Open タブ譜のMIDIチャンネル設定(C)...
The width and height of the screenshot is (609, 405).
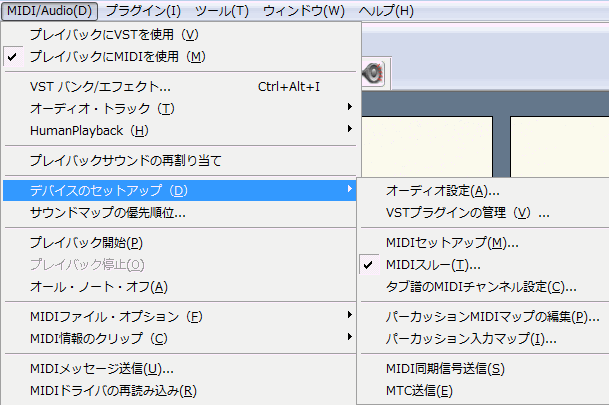click(x=484, y=287)
